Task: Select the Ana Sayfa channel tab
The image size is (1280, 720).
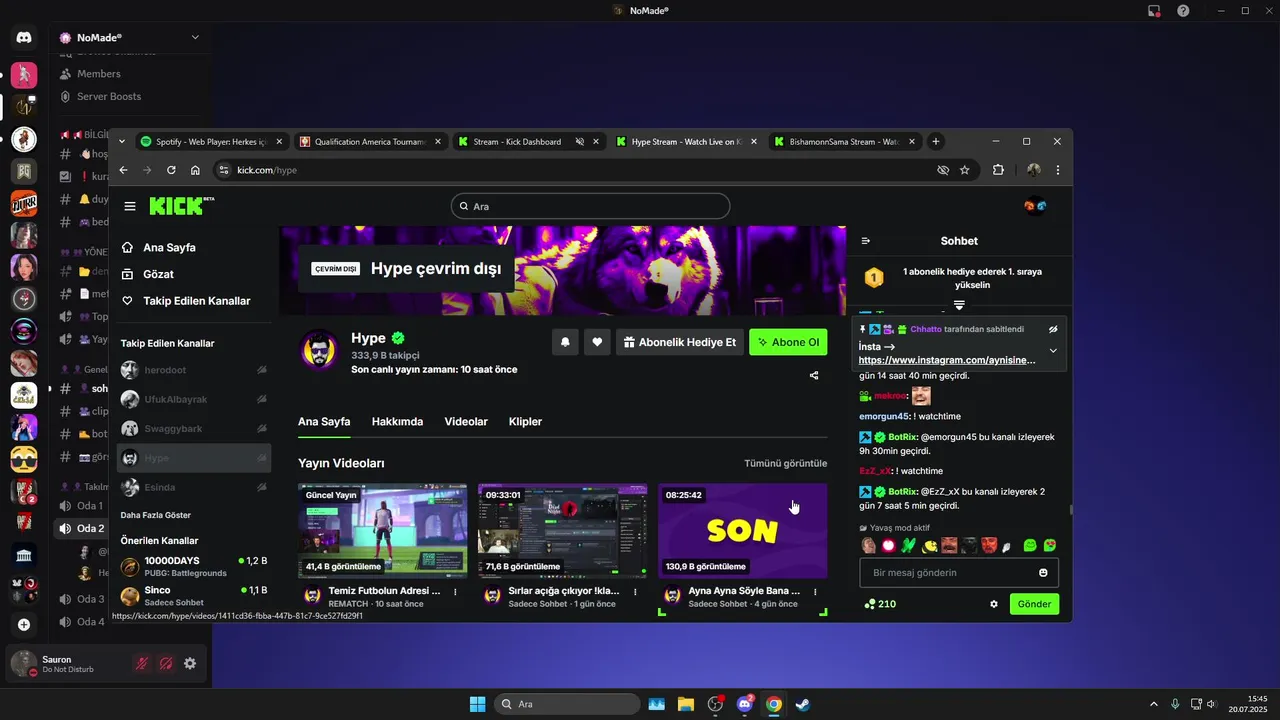Action: point(324,422)
